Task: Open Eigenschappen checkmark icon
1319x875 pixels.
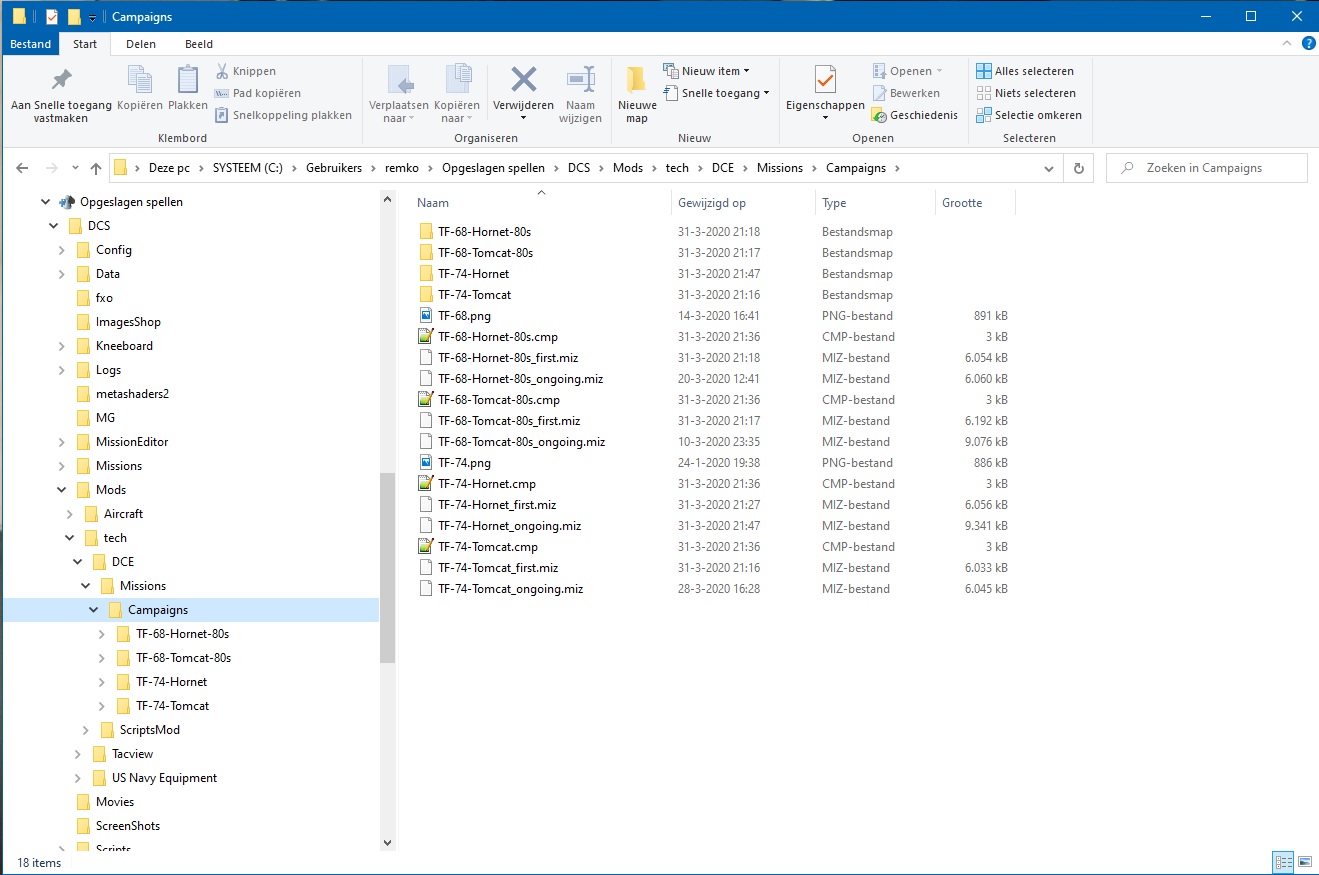Action: (825, 80)
